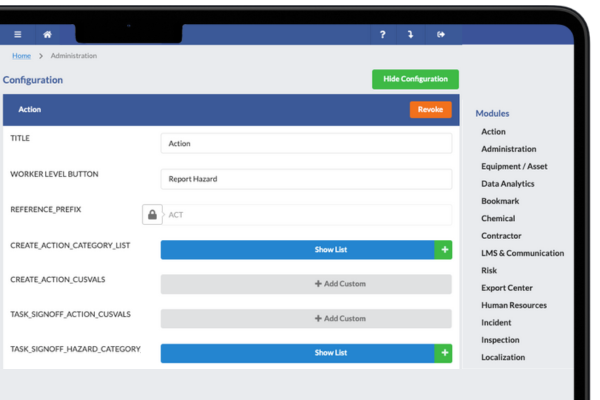Add Custom for CREATE_ACTION_CUSVALS

(306, 284)
